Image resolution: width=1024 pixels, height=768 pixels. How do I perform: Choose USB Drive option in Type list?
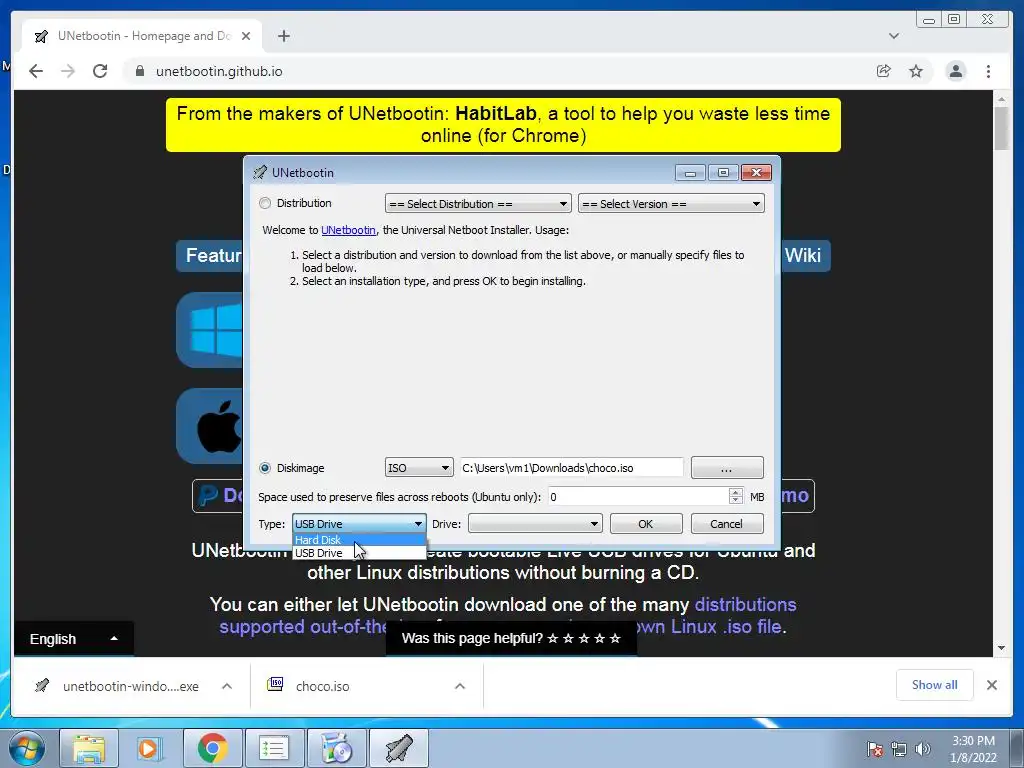[359, 552]
